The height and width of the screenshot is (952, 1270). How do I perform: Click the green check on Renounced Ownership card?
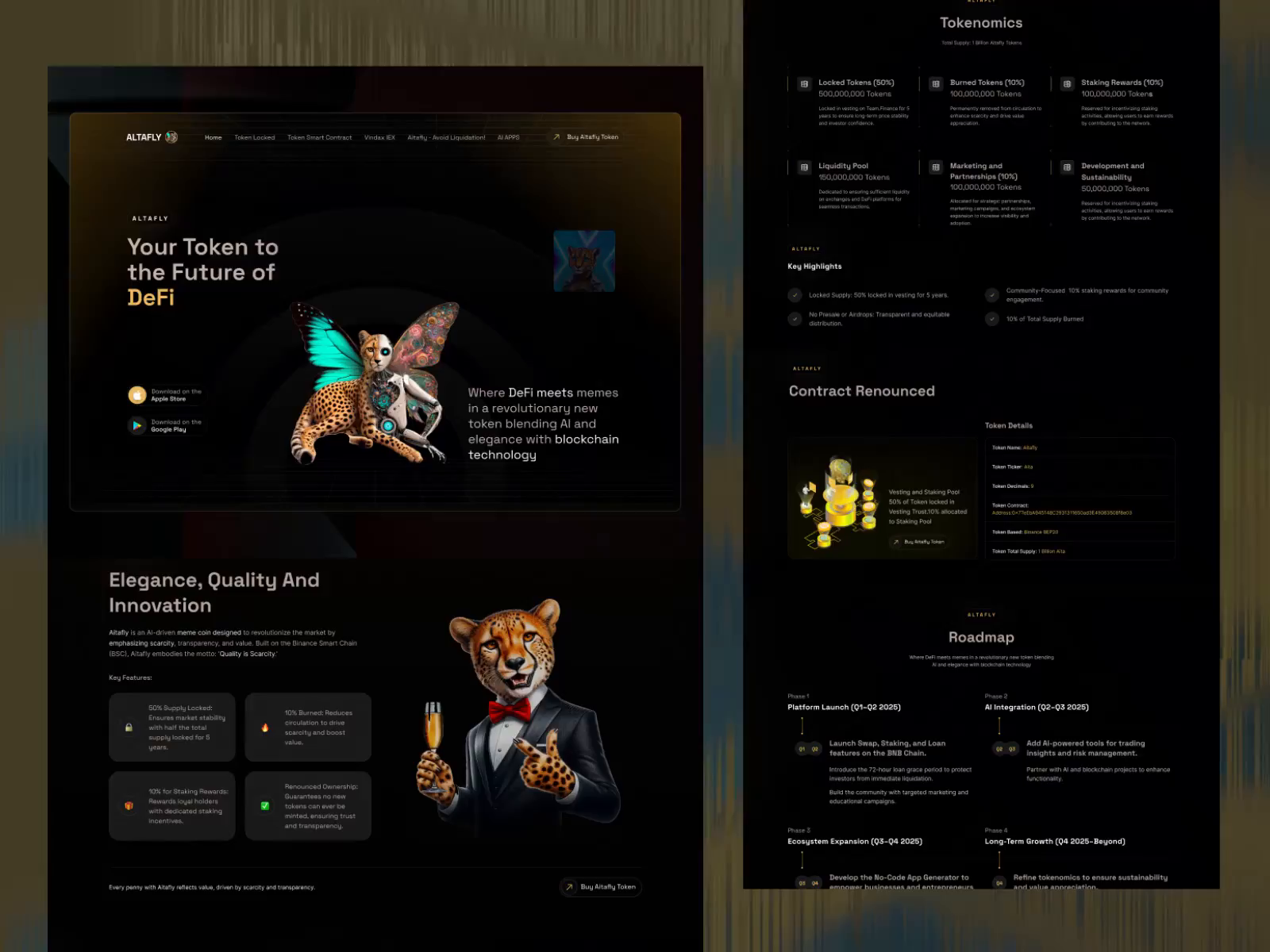tap(265, 806)
